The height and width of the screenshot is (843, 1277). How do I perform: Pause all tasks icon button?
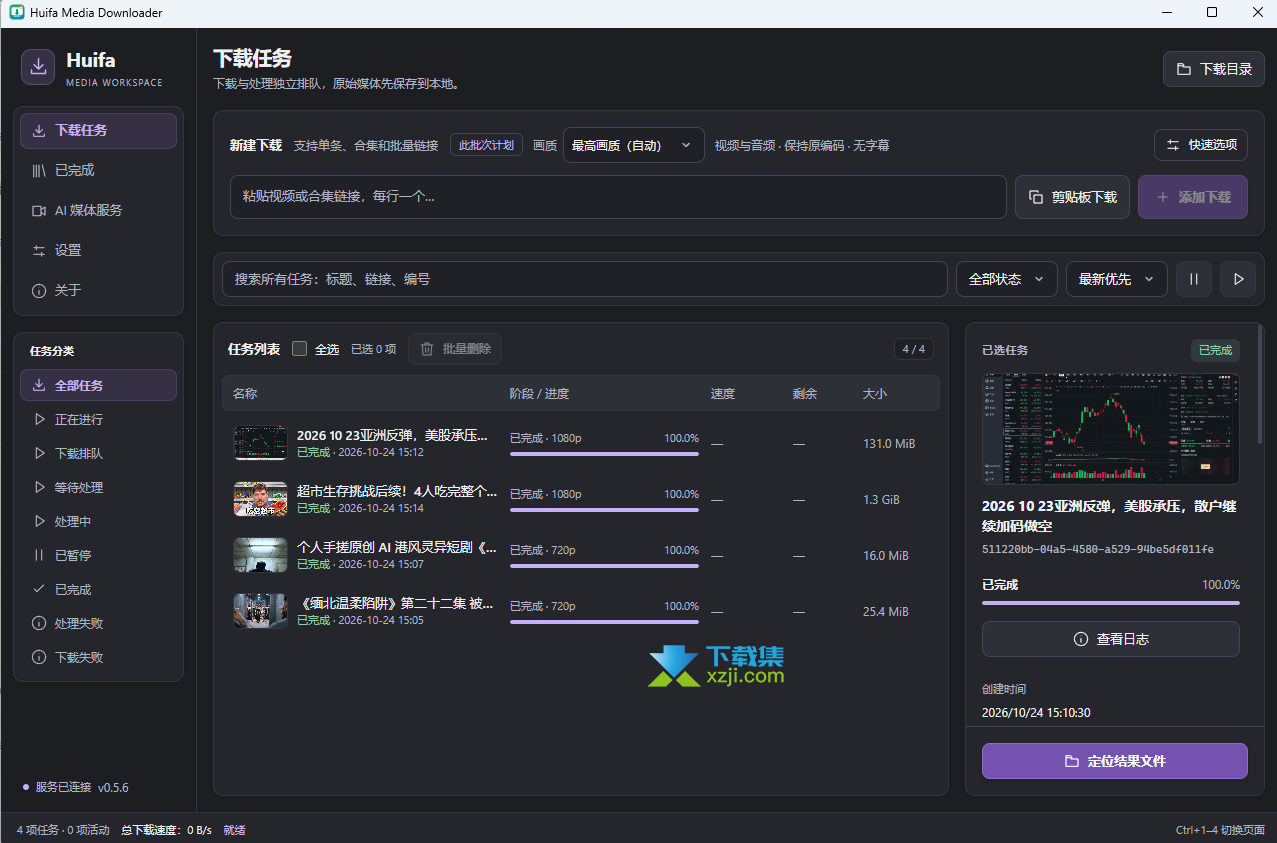click(1194, 279)
